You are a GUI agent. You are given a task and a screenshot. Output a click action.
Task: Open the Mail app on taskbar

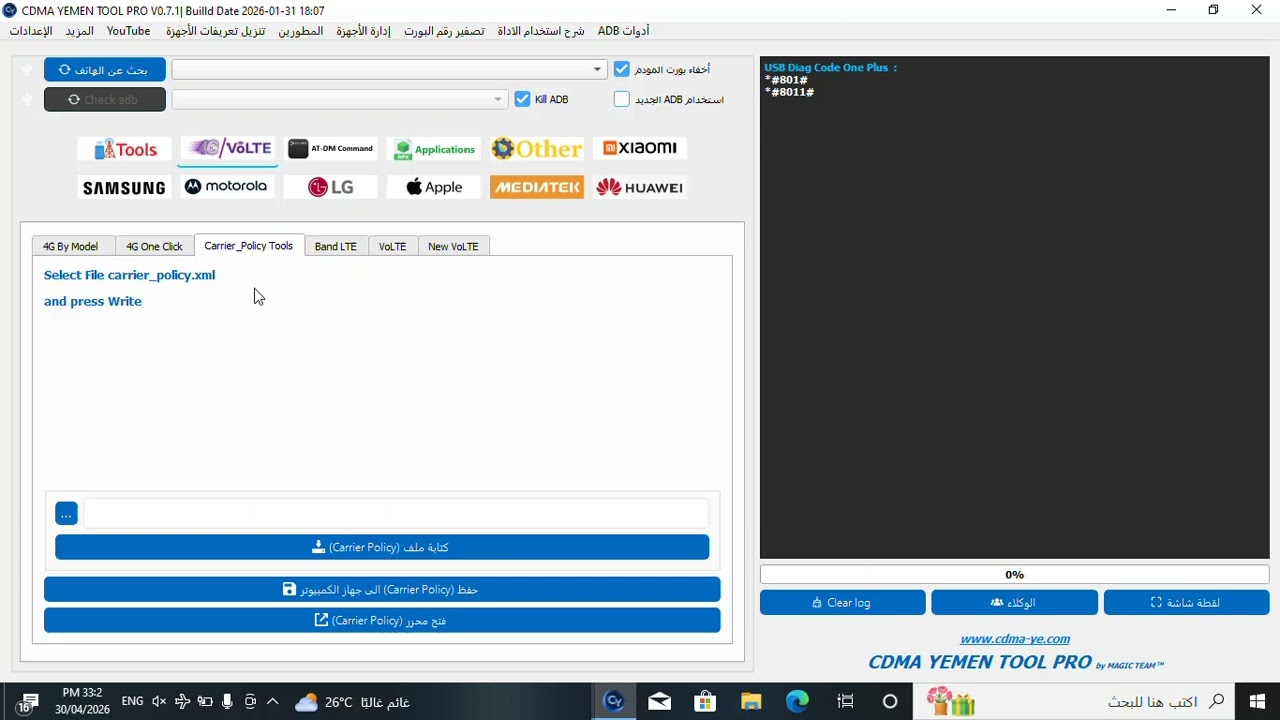pyautogui.click(x=659, y=701)
